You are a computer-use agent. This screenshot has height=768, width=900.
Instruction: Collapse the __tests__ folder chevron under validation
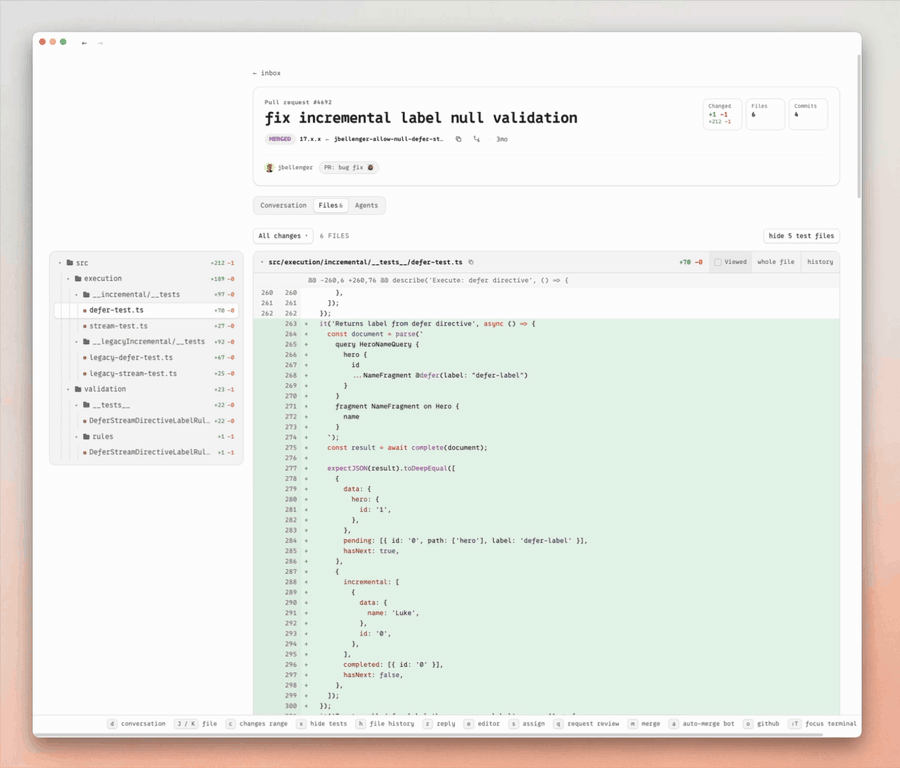pyautogui.click(x=76, y=405)
